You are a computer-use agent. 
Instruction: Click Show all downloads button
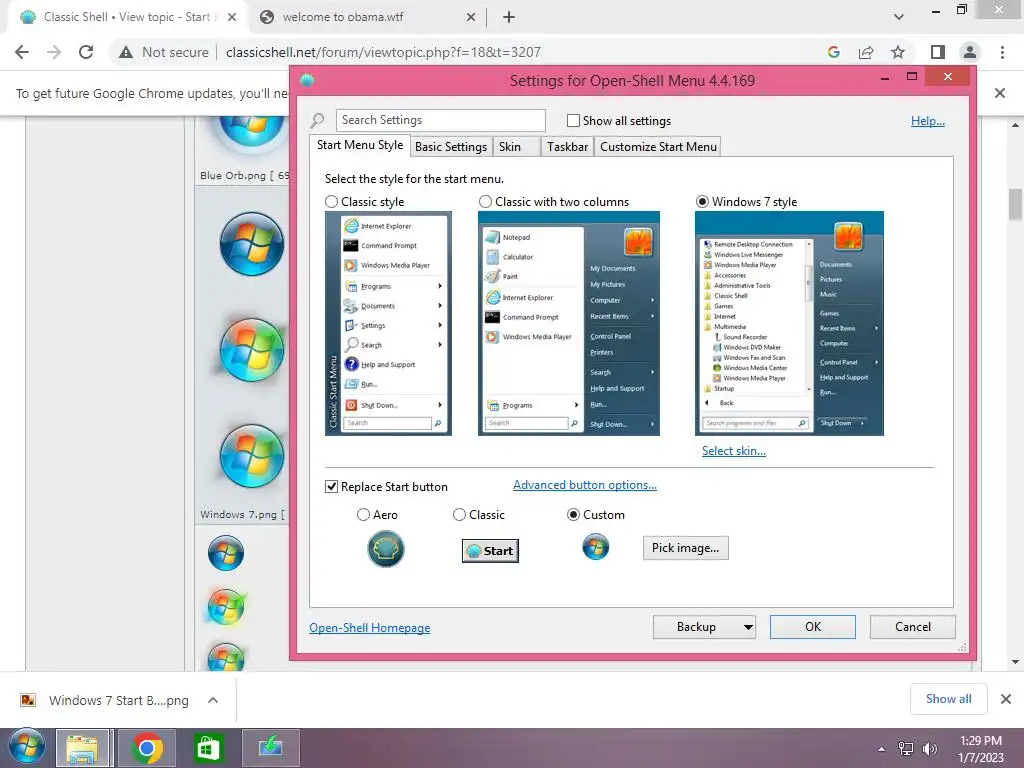(x=948, y=699)
